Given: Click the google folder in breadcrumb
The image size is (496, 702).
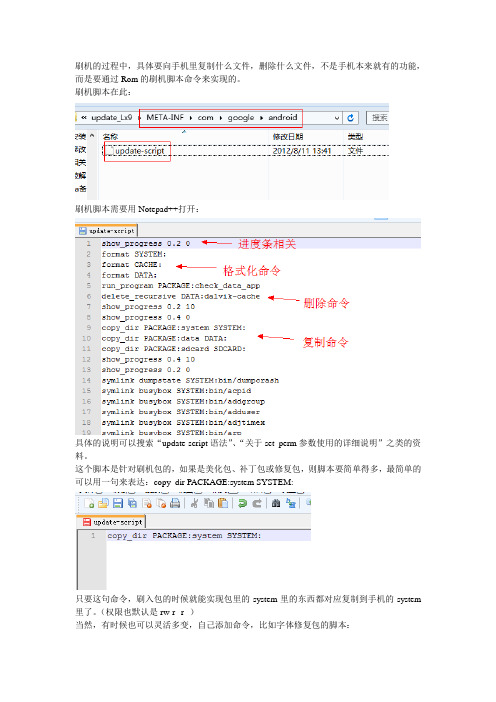Looking at the screenshot, I should point(241,117).
